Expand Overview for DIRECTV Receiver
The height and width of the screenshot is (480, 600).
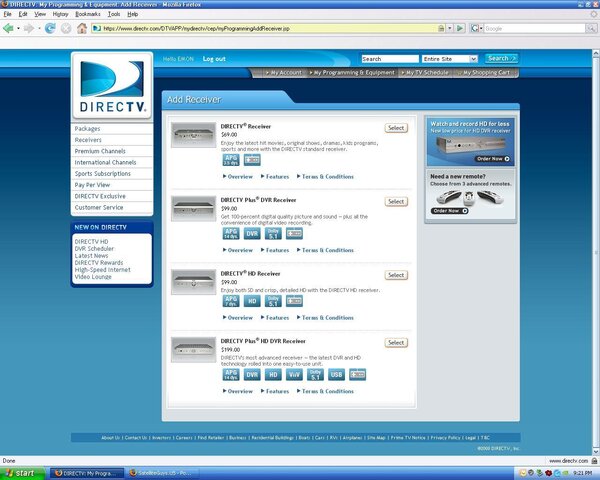click(x=238, y=176)
